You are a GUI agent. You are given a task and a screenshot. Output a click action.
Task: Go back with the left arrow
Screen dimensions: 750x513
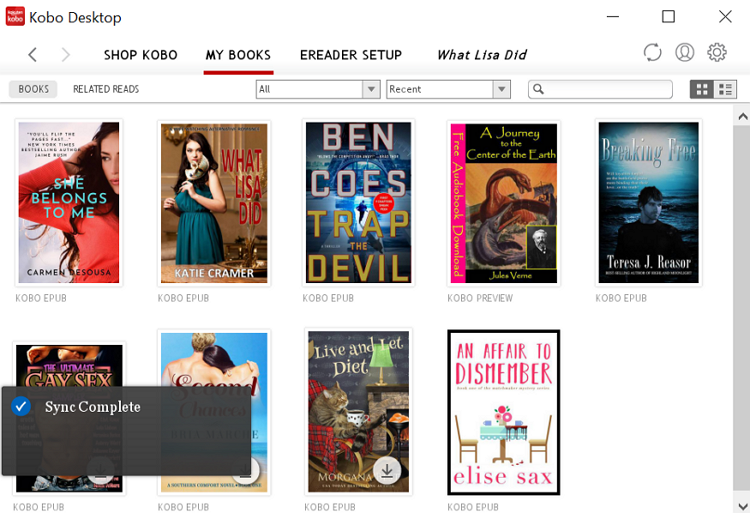[33, 55]
